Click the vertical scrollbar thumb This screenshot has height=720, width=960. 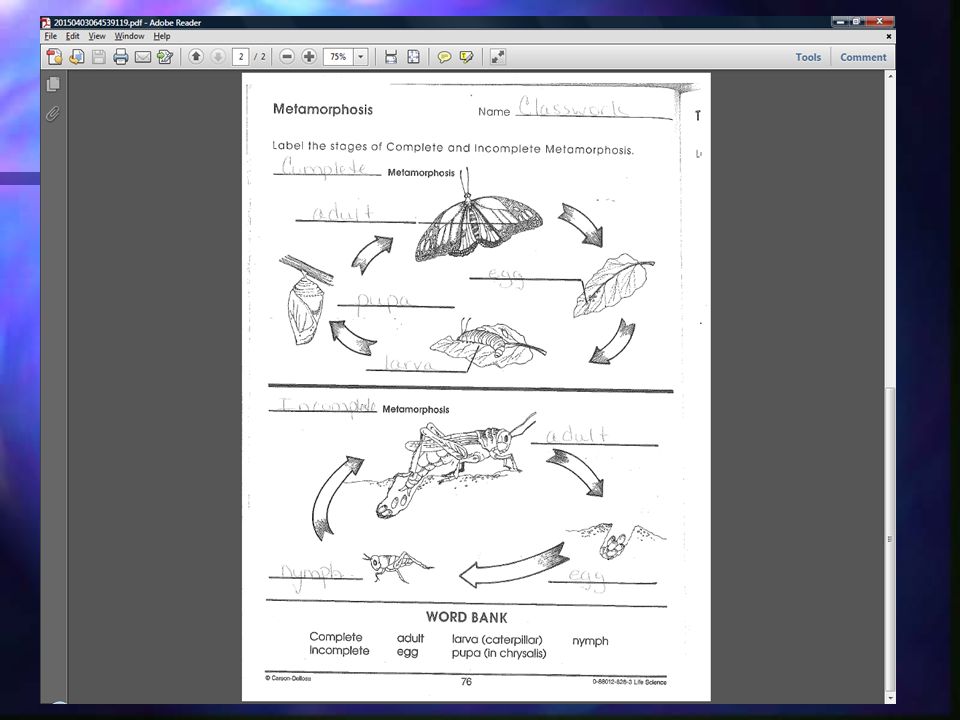(890, 539)
